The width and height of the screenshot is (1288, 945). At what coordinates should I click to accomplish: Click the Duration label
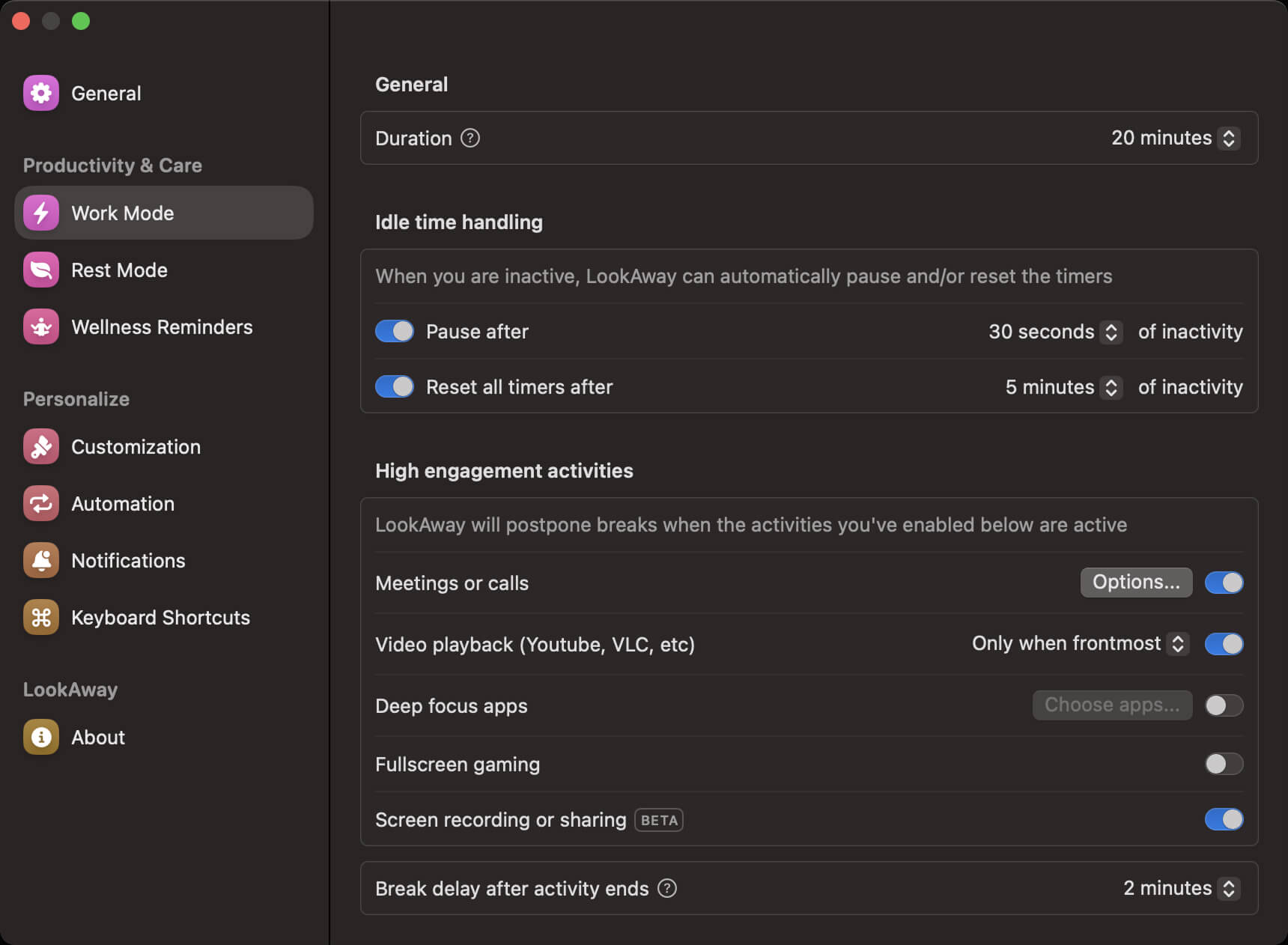click(413, 138)
